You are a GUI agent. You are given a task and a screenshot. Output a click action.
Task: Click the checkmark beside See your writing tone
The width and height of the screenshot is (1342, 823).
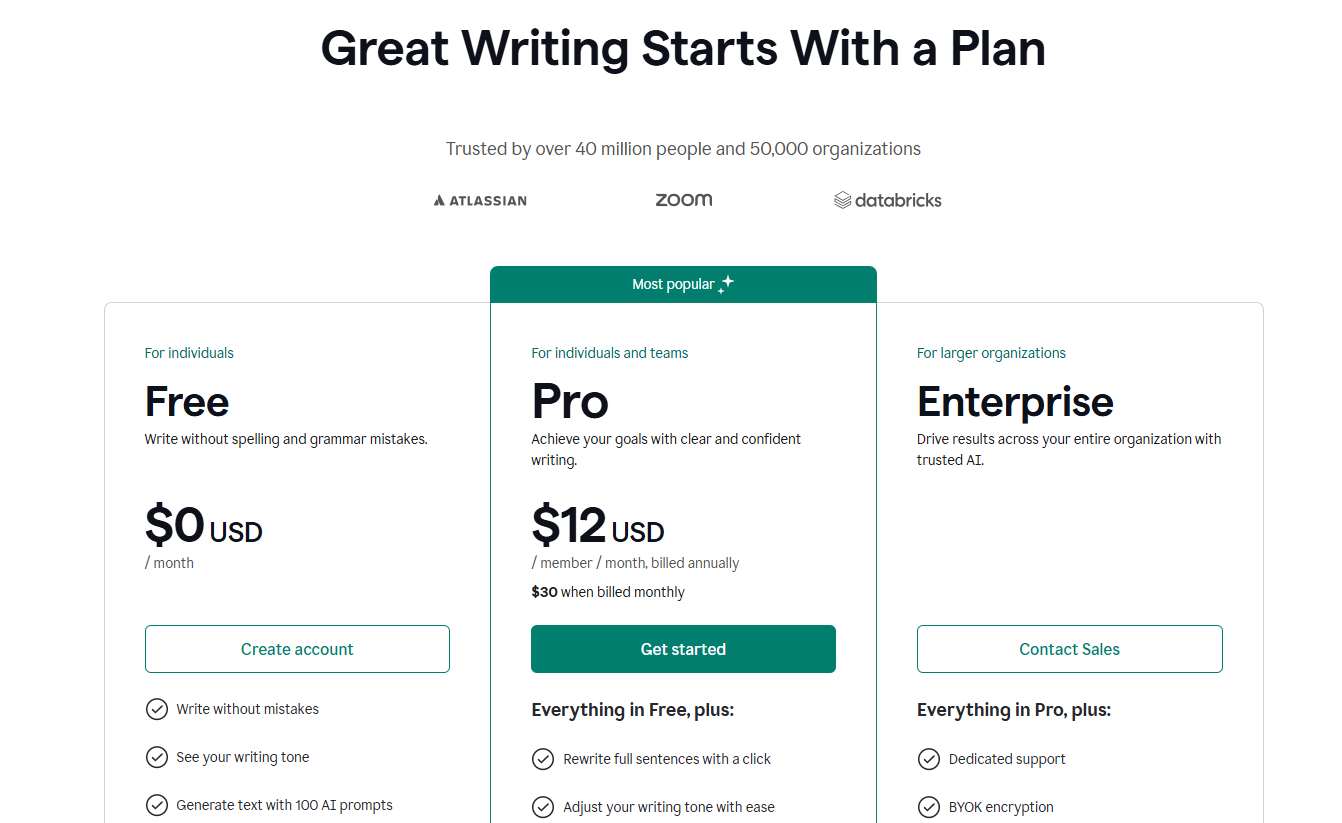157,757
